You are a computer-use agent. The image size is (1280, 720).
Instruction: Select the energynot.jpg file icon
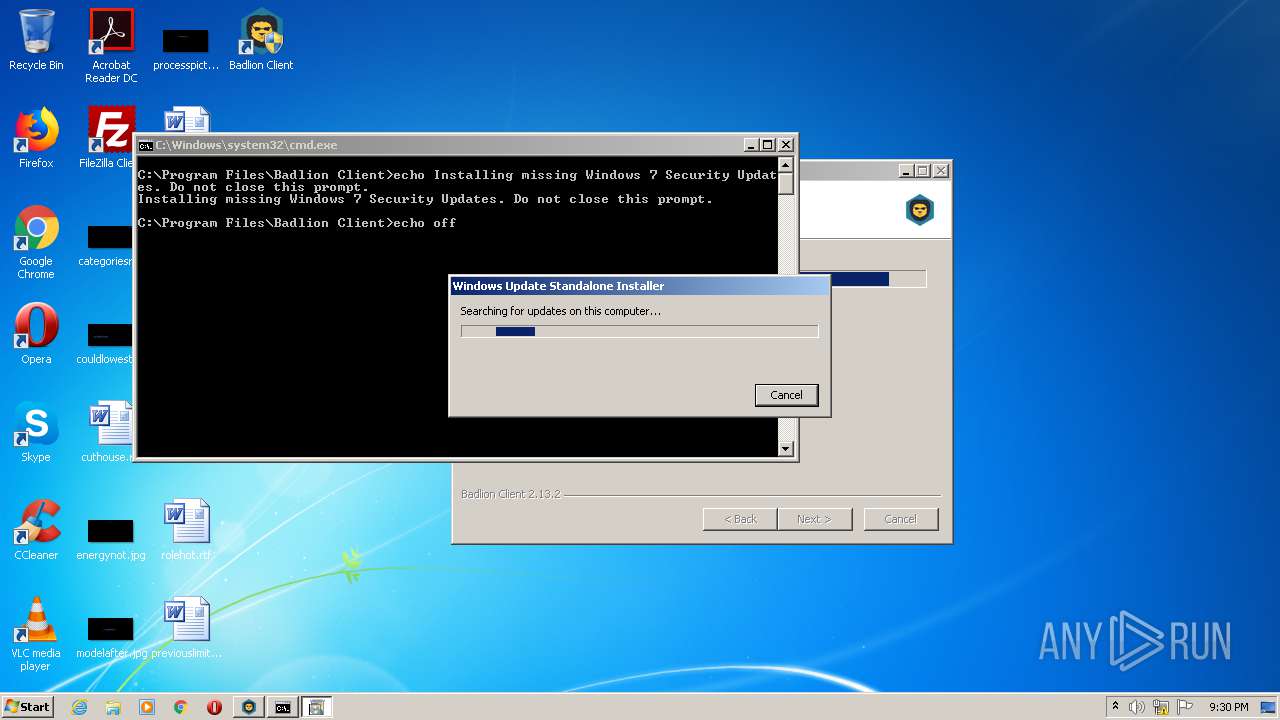pos(111,539)
